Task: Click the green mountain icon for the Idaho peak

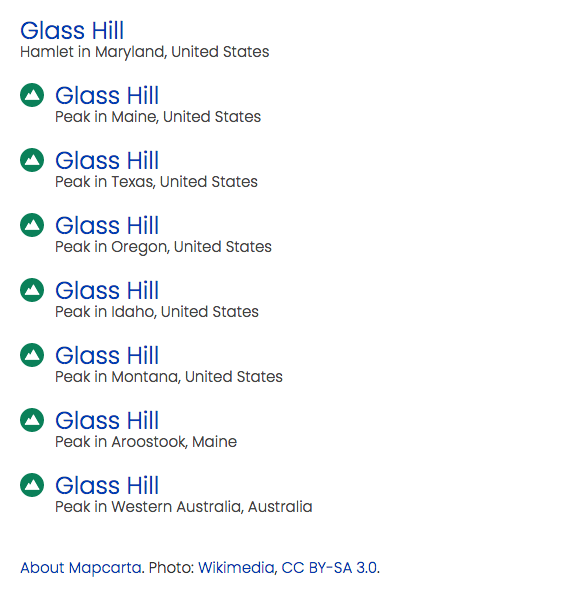Action: (32, 290)
